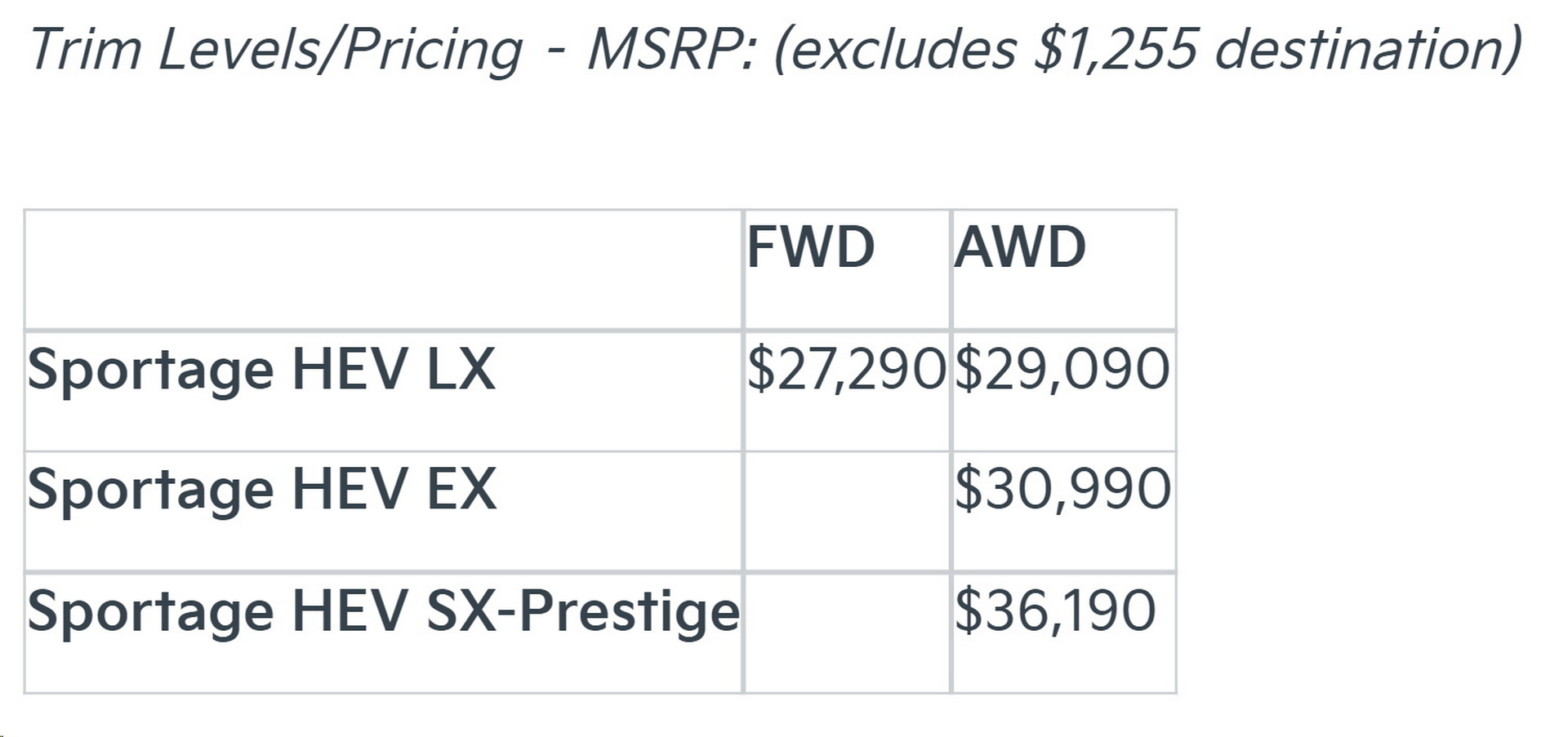
Task: Click the $30,990 price cell
Action: pos(1062,490)
